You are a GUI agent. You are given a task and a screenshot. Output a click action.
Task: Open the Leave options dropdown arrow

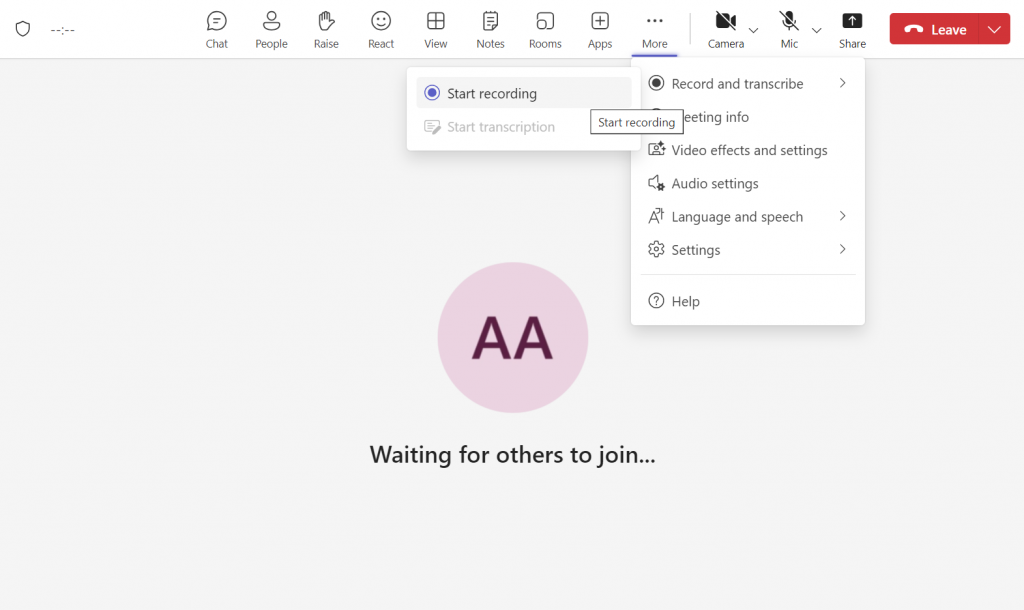pos(994,29)
